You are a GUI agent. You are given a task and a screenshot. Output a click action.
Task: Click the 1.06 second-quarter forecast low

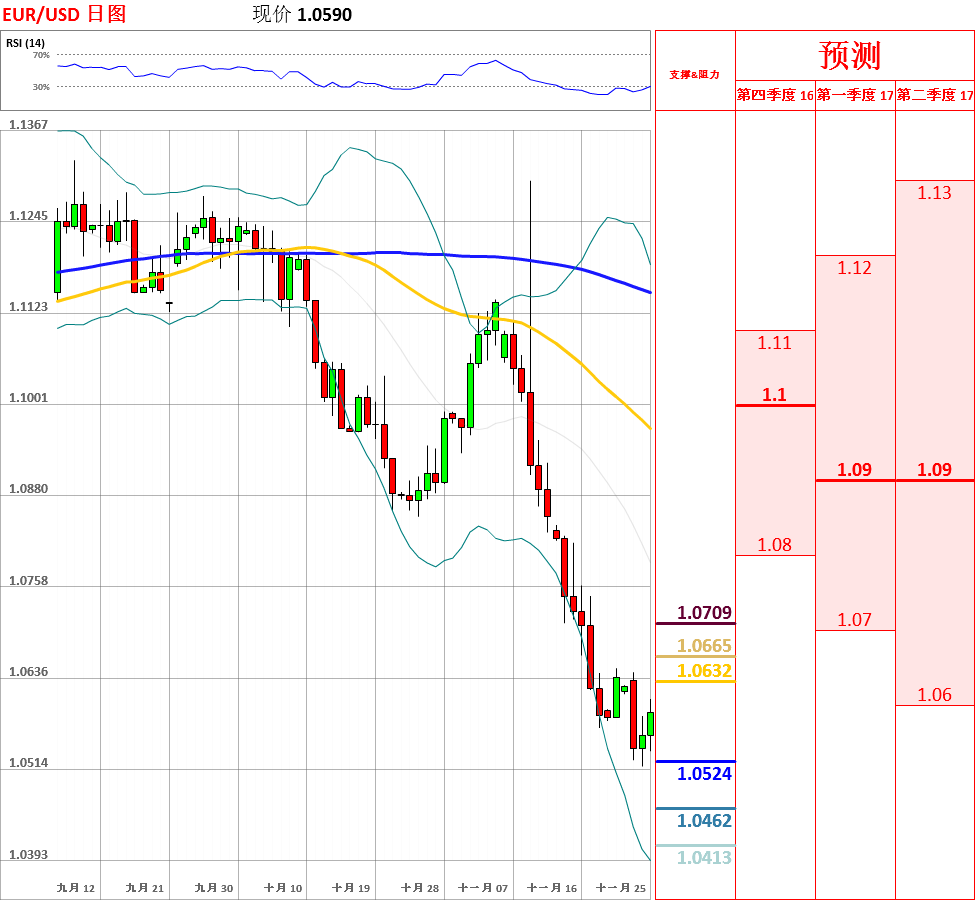[934, 695]
